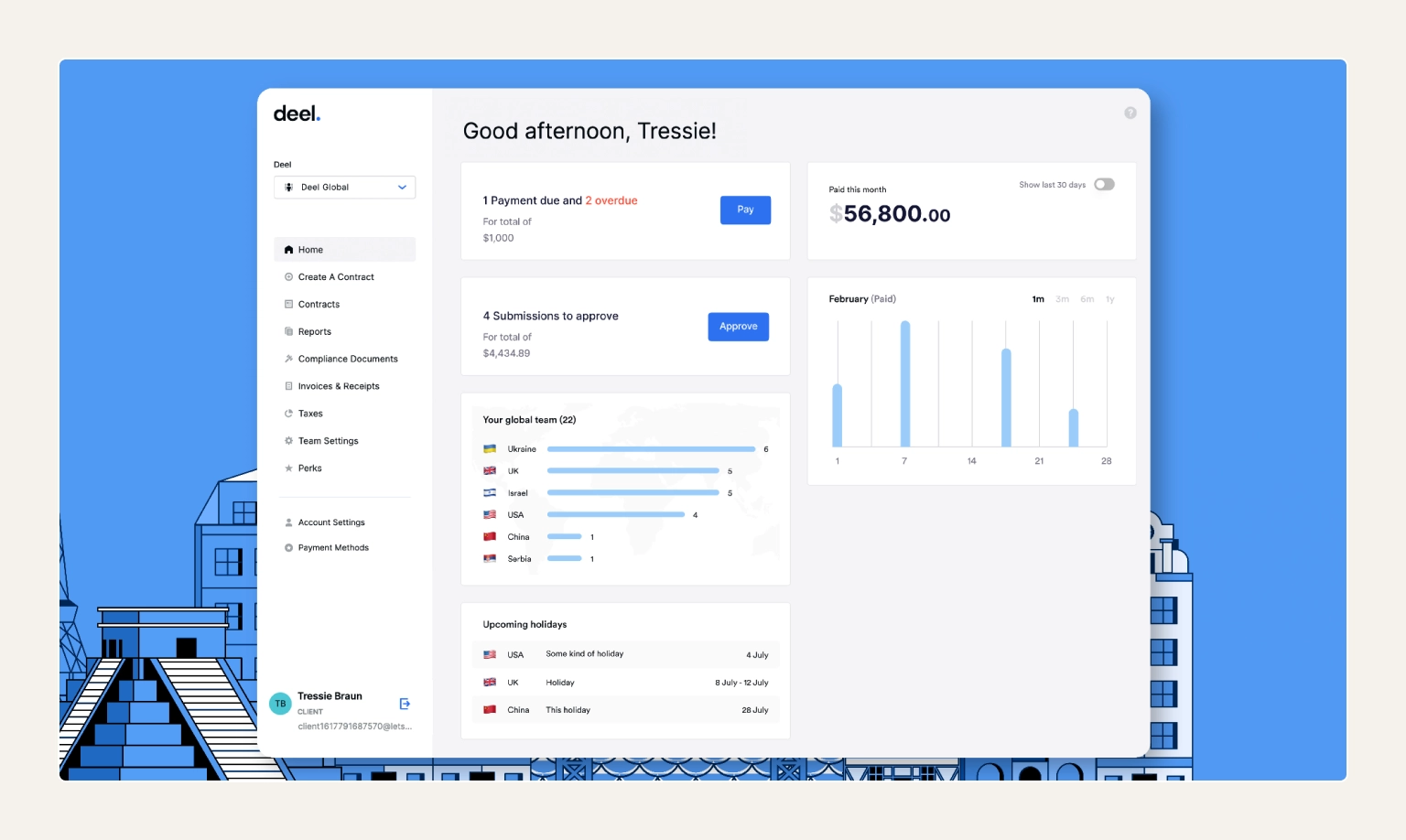Viewport: 1406px width, 840px height.
Task: Click the Payment Methods icon
Action: click(x=288, y=548)
